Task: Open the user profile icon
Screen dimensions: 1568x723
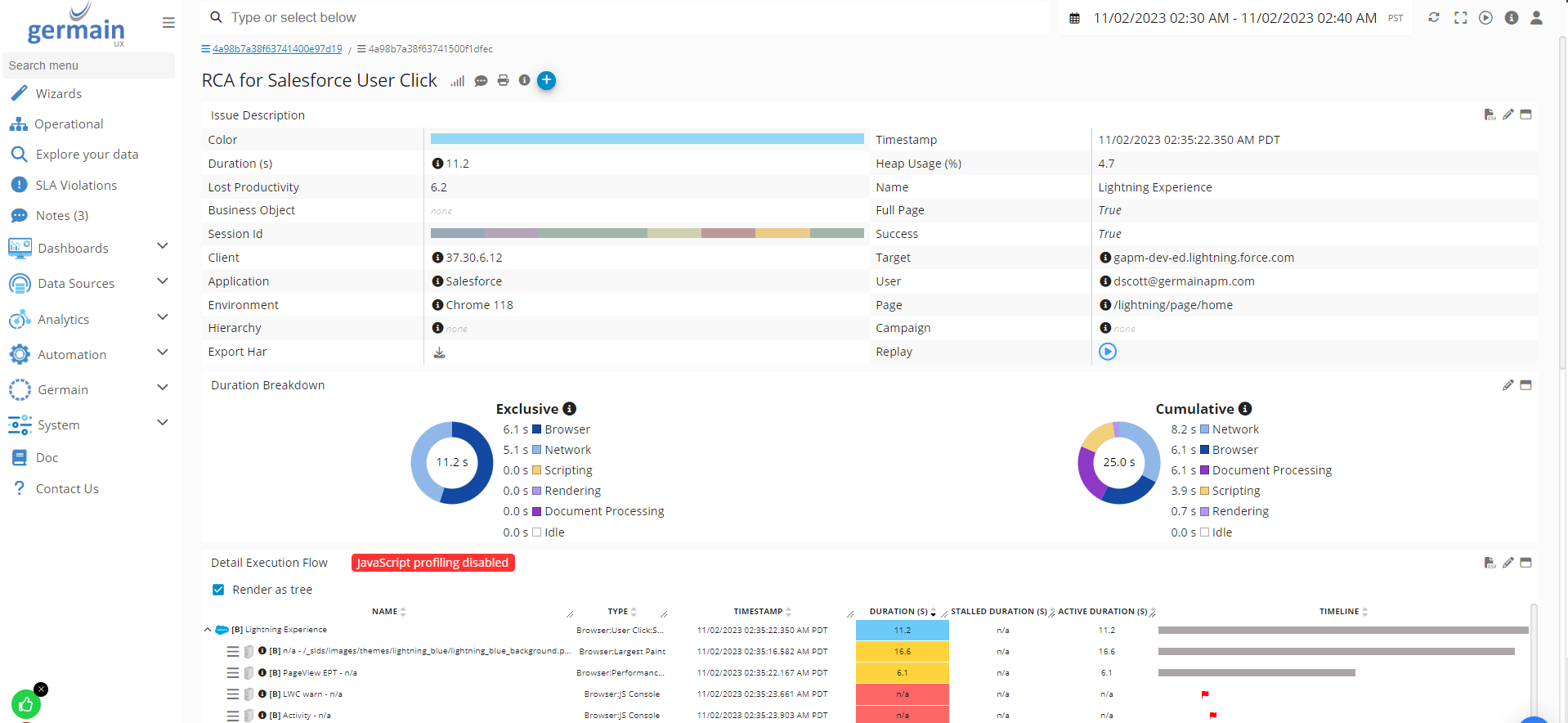Action: click(1536, 17)
